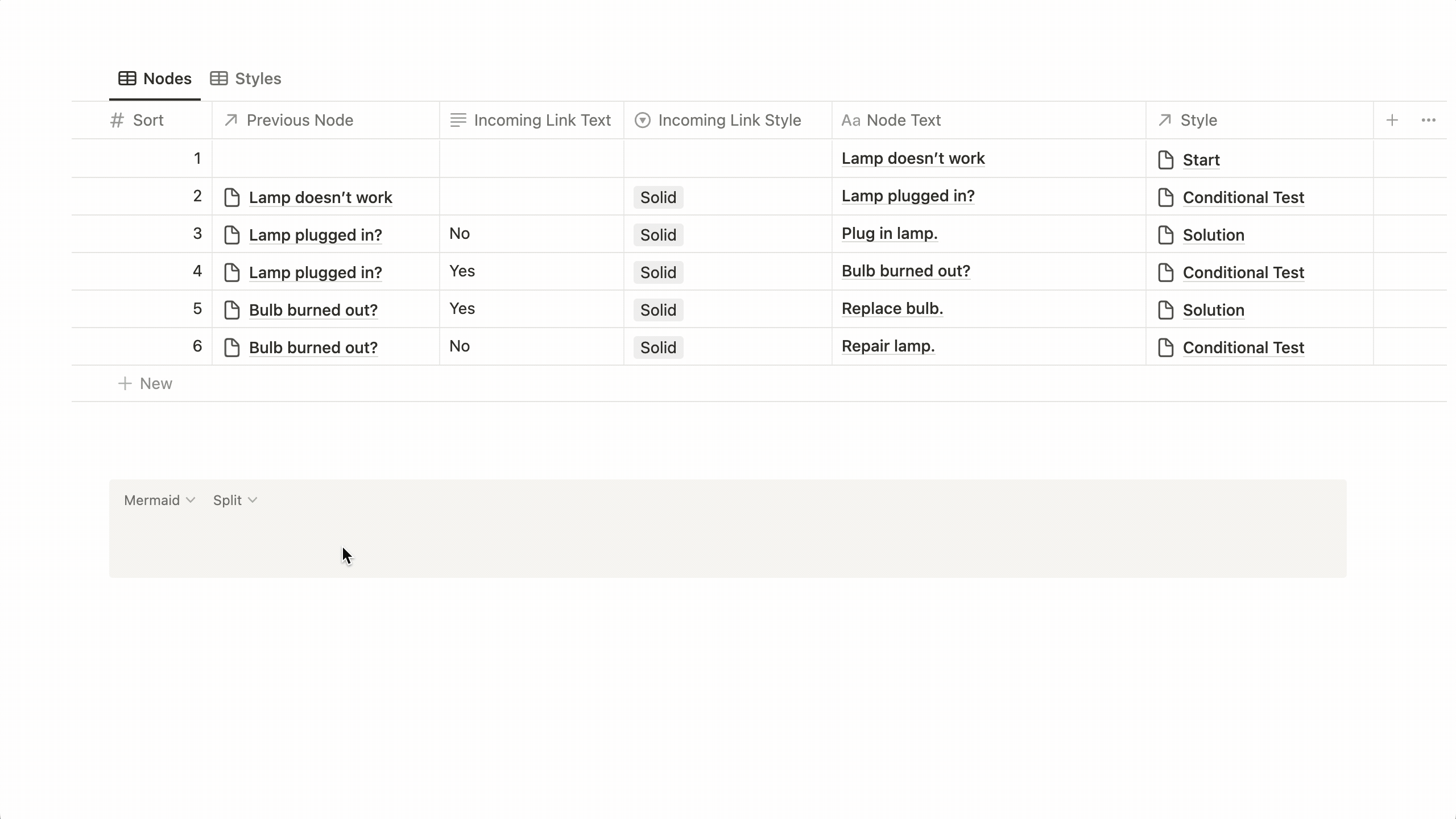Click the 'No' link text in row 3

(460, 233)
